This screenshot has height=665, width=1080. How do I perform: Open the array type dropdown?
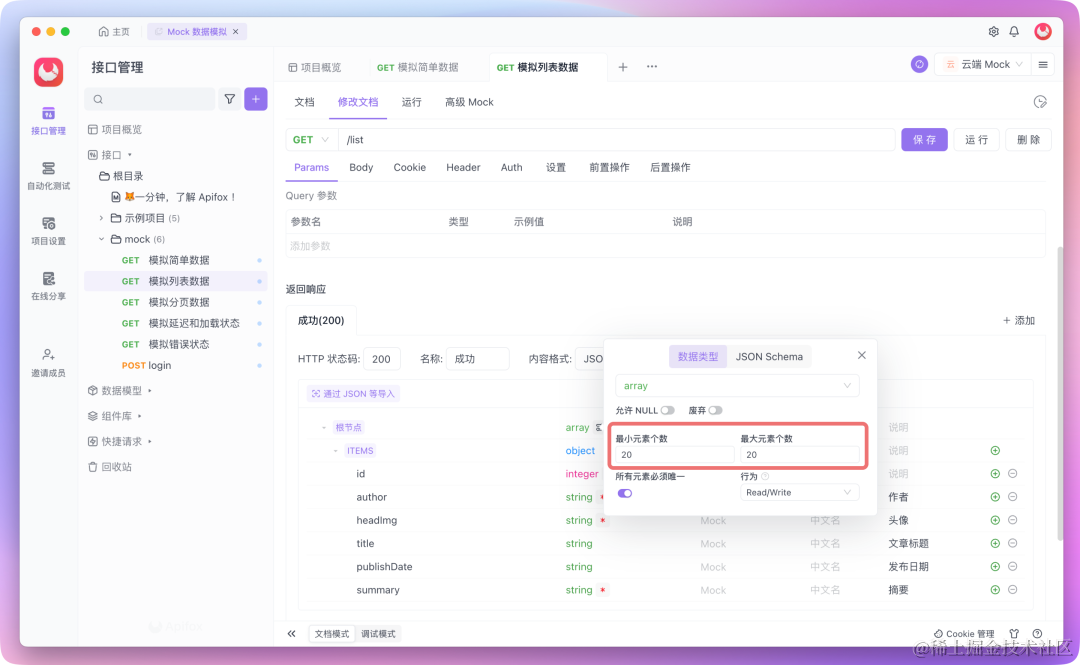737,386
